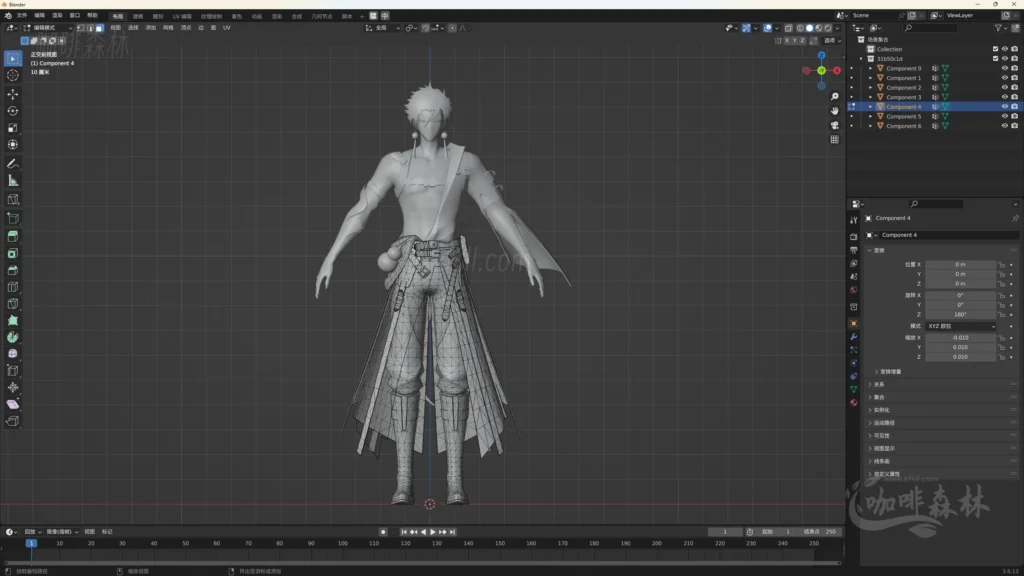Open the 文件 menu
This screenshot has width=1024, height=576.
coord(22,16)
